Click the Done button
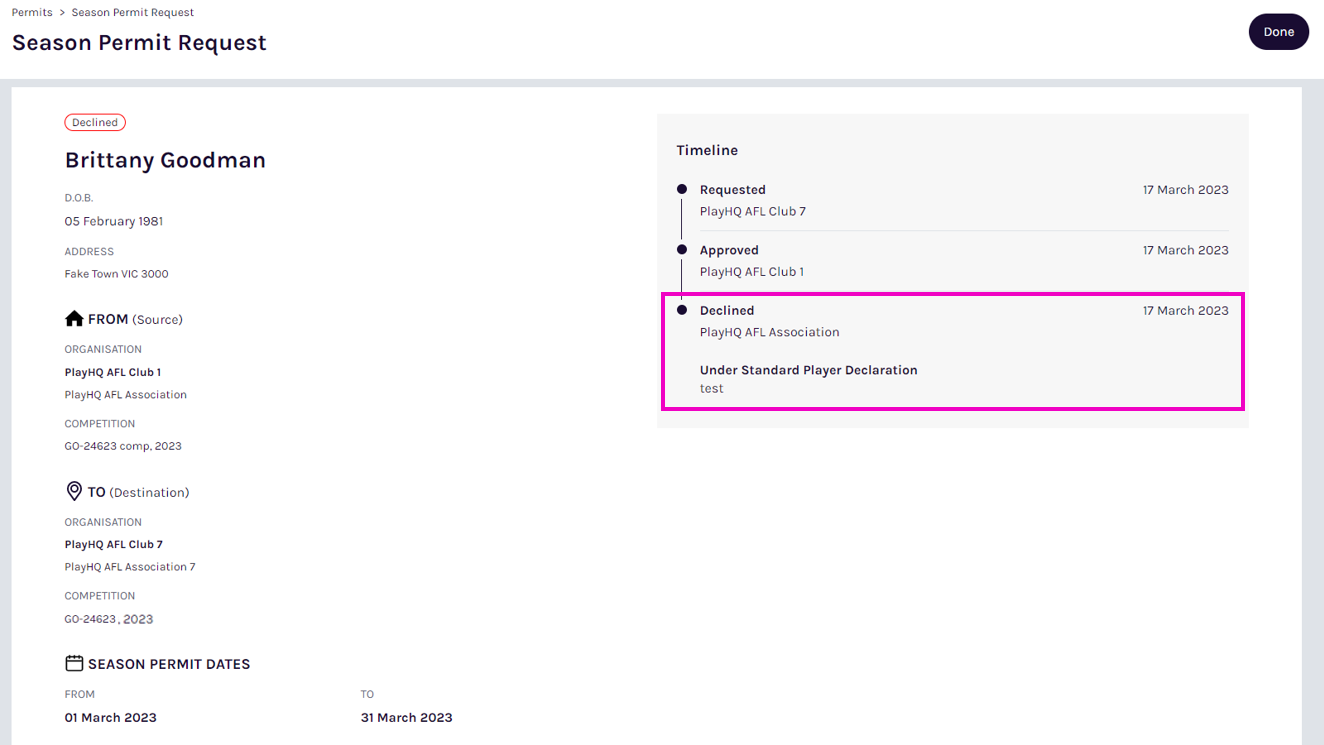Image resolution: width=1324 pixels, height=745 pixels. click(1278, 32)
